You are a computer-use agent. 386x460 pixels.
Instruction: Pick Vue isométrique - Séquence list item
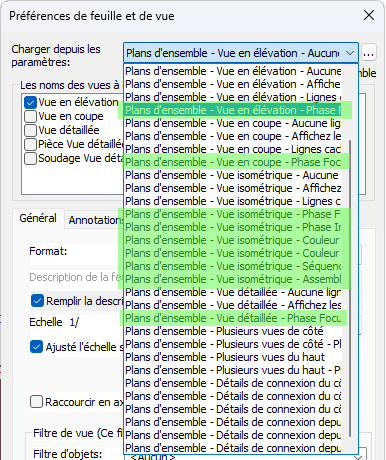point(233,266)
